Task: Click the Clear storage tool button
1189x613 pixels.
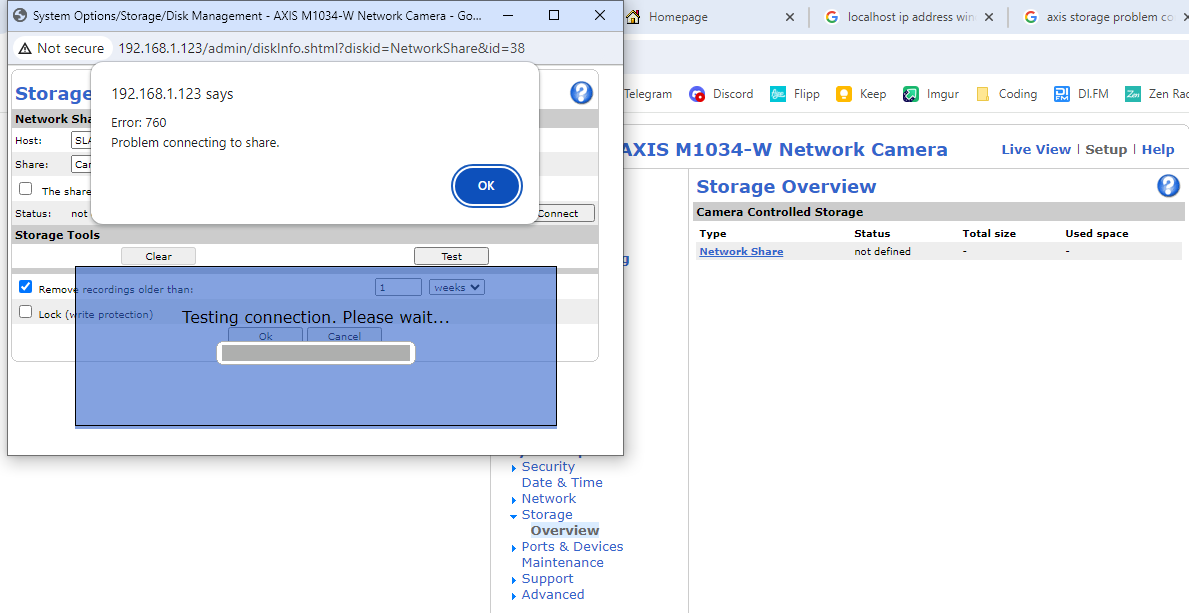Action: [x=158, y=256]
